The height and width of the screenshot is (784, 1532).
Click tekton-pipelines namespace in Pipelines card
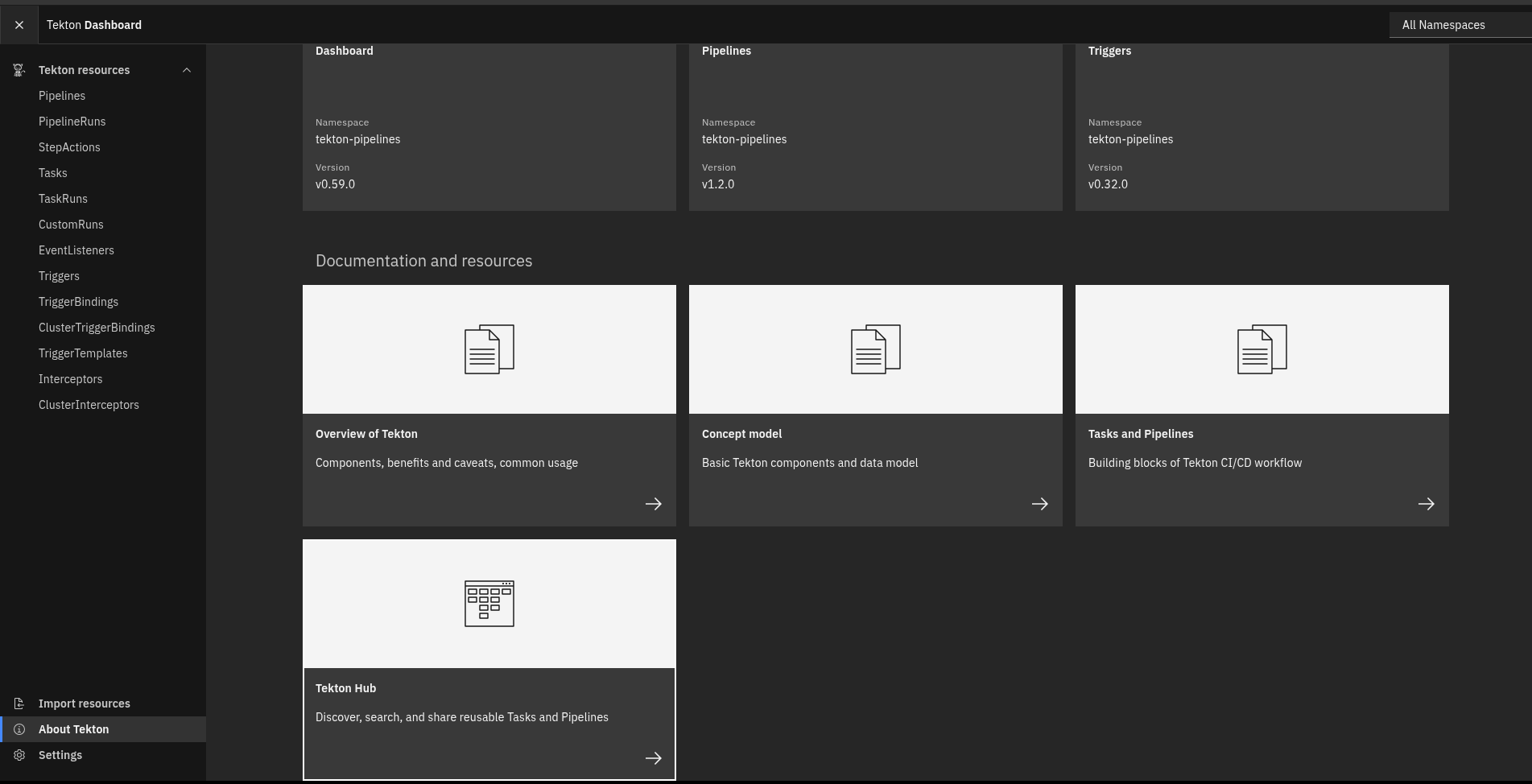coord(744,139)
